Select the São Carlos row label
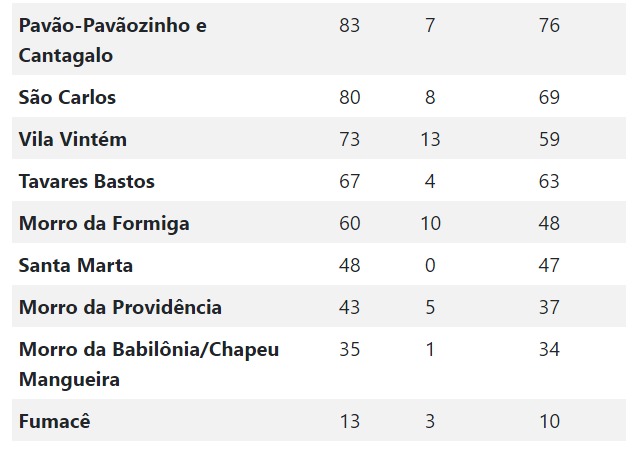The image size is (639, 457). coord(67,97)
